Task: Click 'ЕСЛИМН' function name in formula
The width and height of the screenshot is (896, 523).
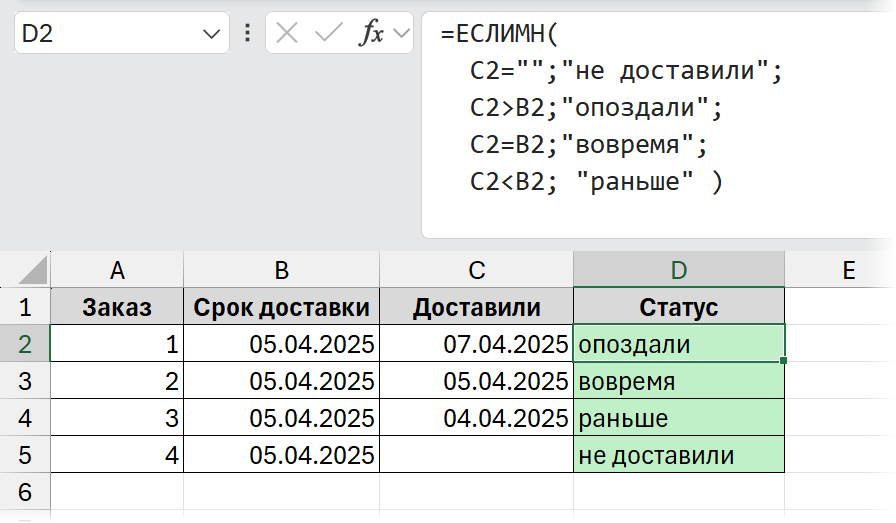Action: [501, 34]
